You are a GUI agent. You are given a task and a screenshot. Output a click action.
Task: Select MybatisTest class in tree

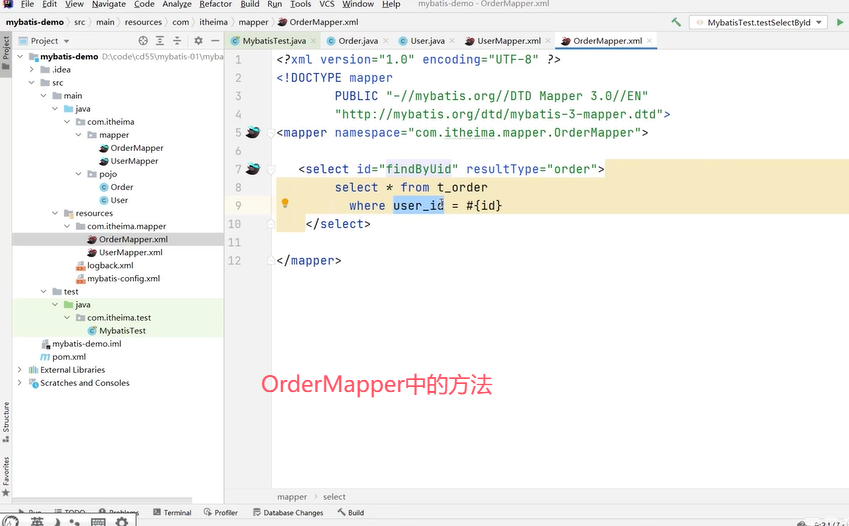coord(116,330)
